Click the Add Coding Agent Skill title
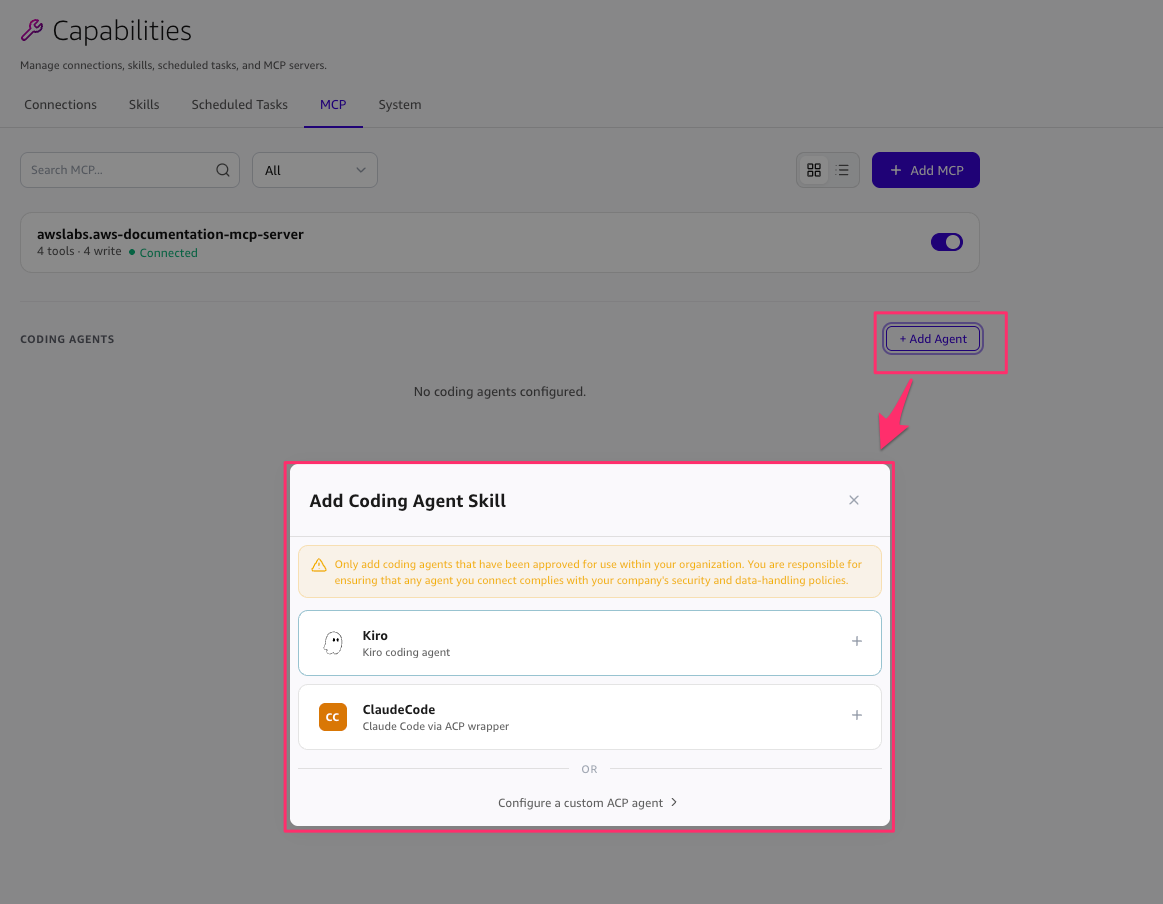1163x904 pixels. [407, 501]
